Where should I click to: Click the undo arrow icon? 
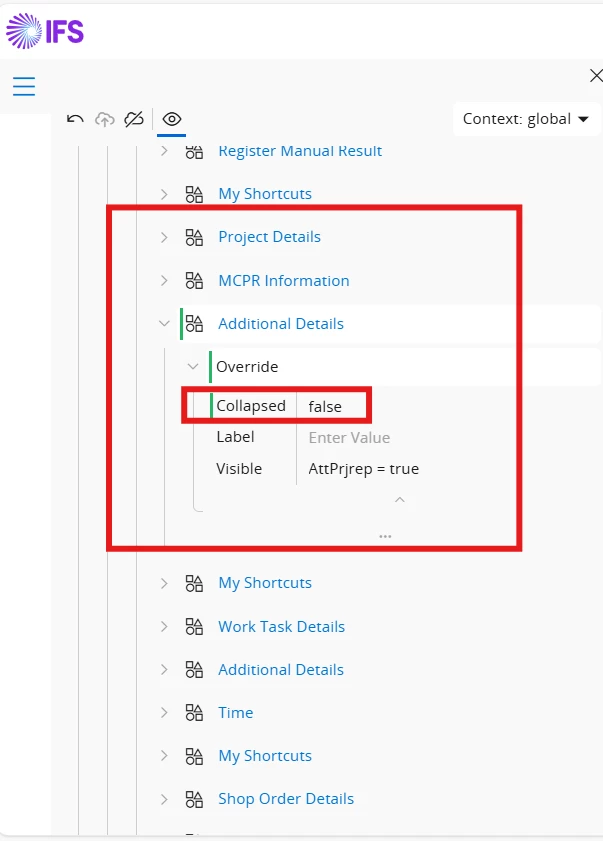pos(75,119)
